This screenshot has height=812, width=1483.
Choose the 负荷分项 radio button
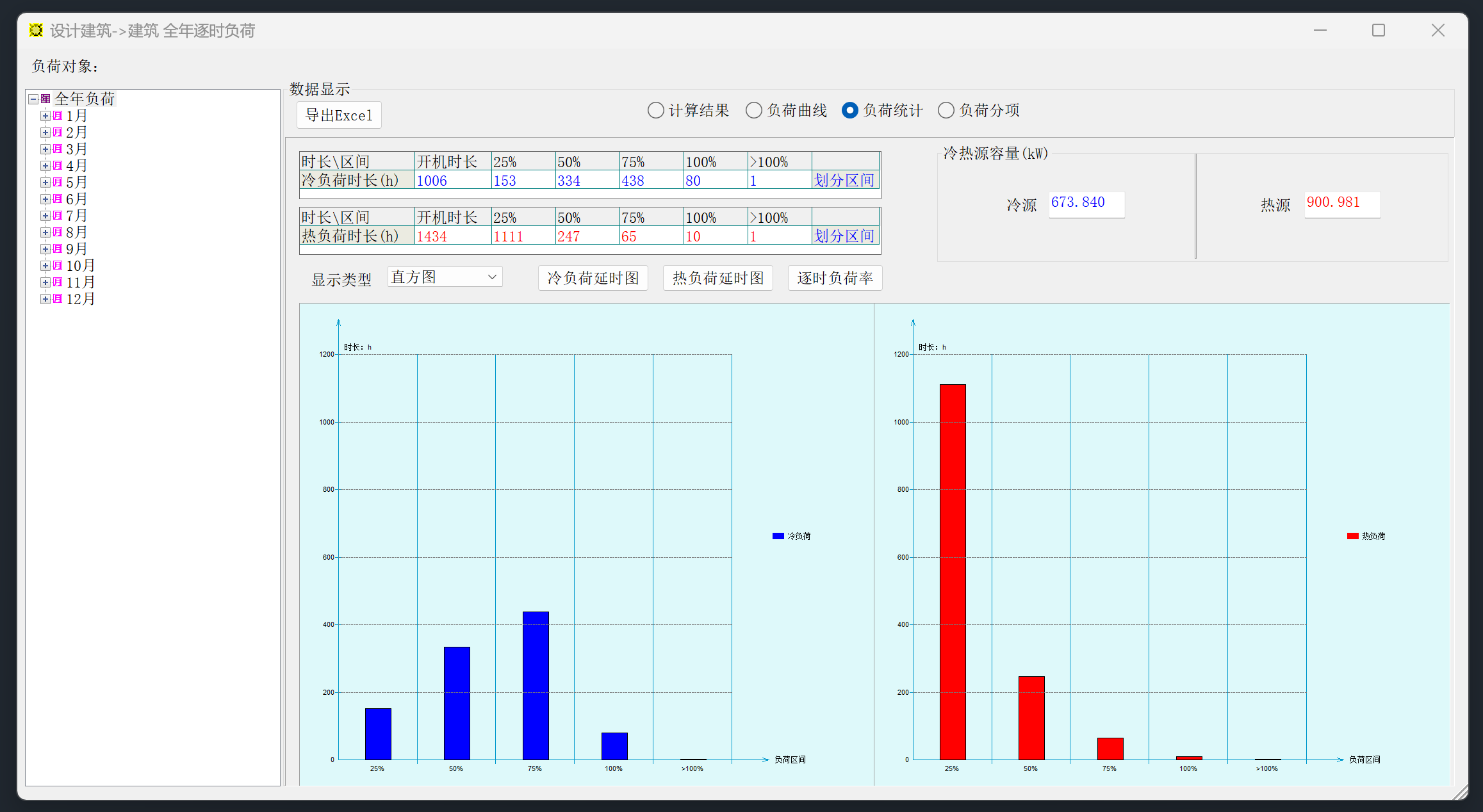pos(946,111)
